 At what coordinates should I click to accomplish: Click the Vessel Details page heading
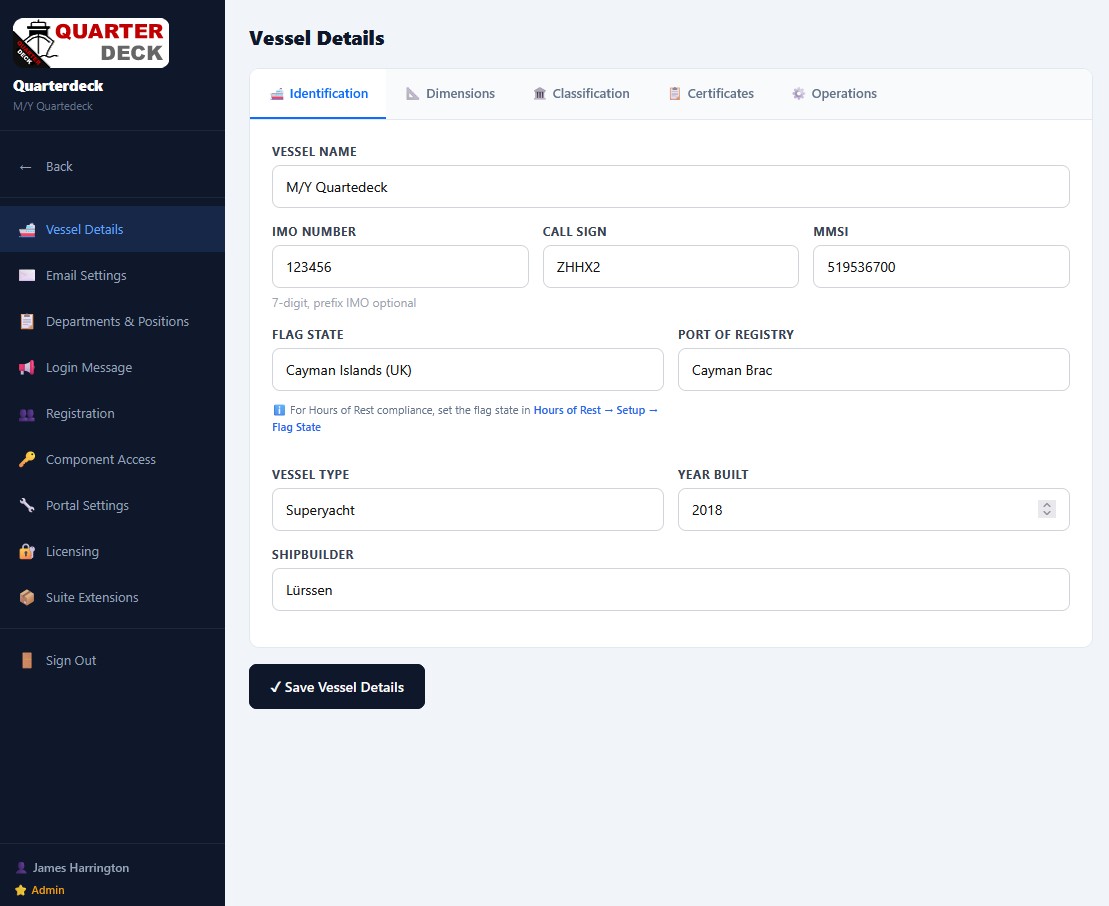[x=317, y=38]
